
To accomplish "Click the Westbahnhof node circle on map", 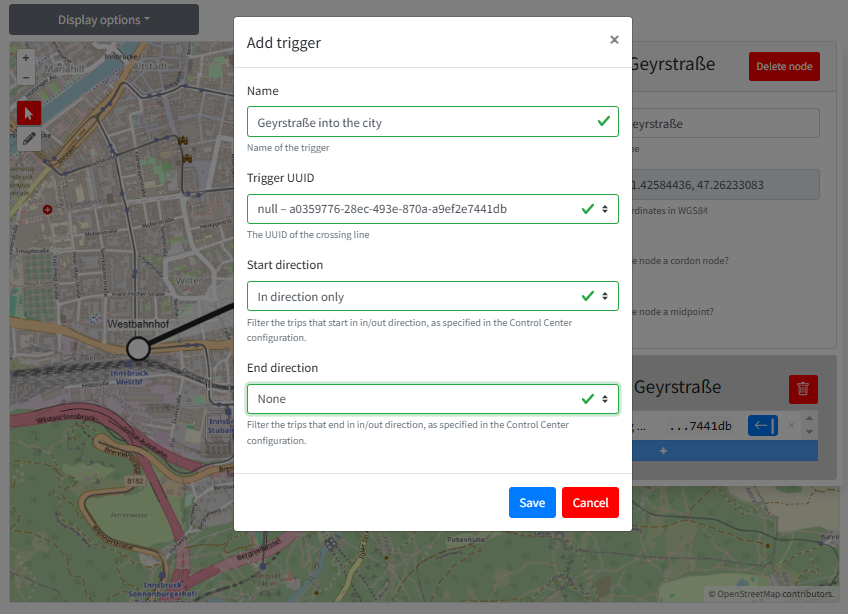I will coord(138,348).
